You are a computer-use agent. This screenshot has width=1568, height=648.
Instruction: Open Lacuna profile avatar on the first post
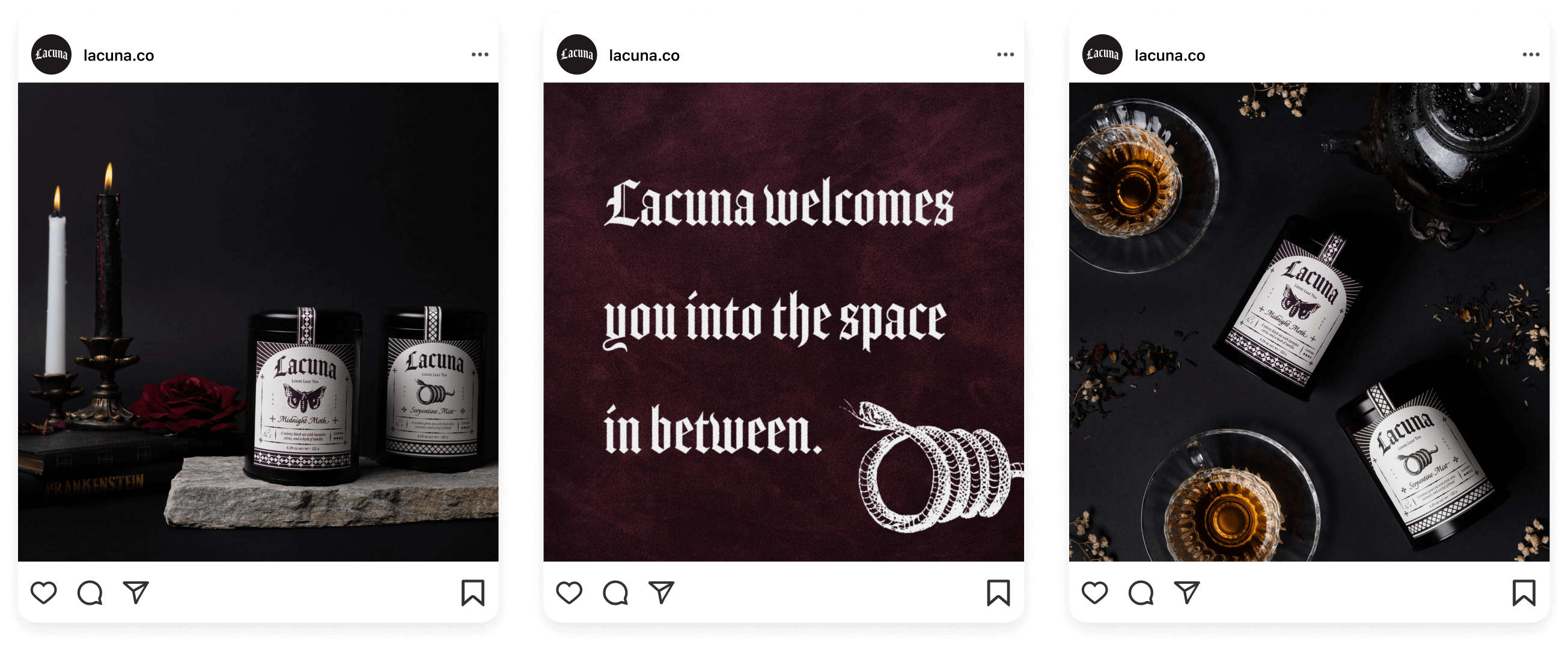[51, 54]
